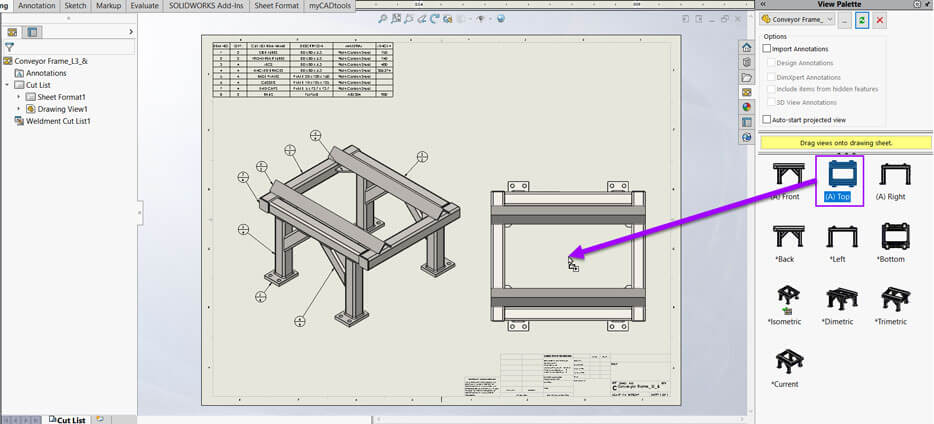Viewport: 934px width, 424px height.
Task: Open SOLIDWORKS Resources home tab in task pane
Action: coord(747,48)
